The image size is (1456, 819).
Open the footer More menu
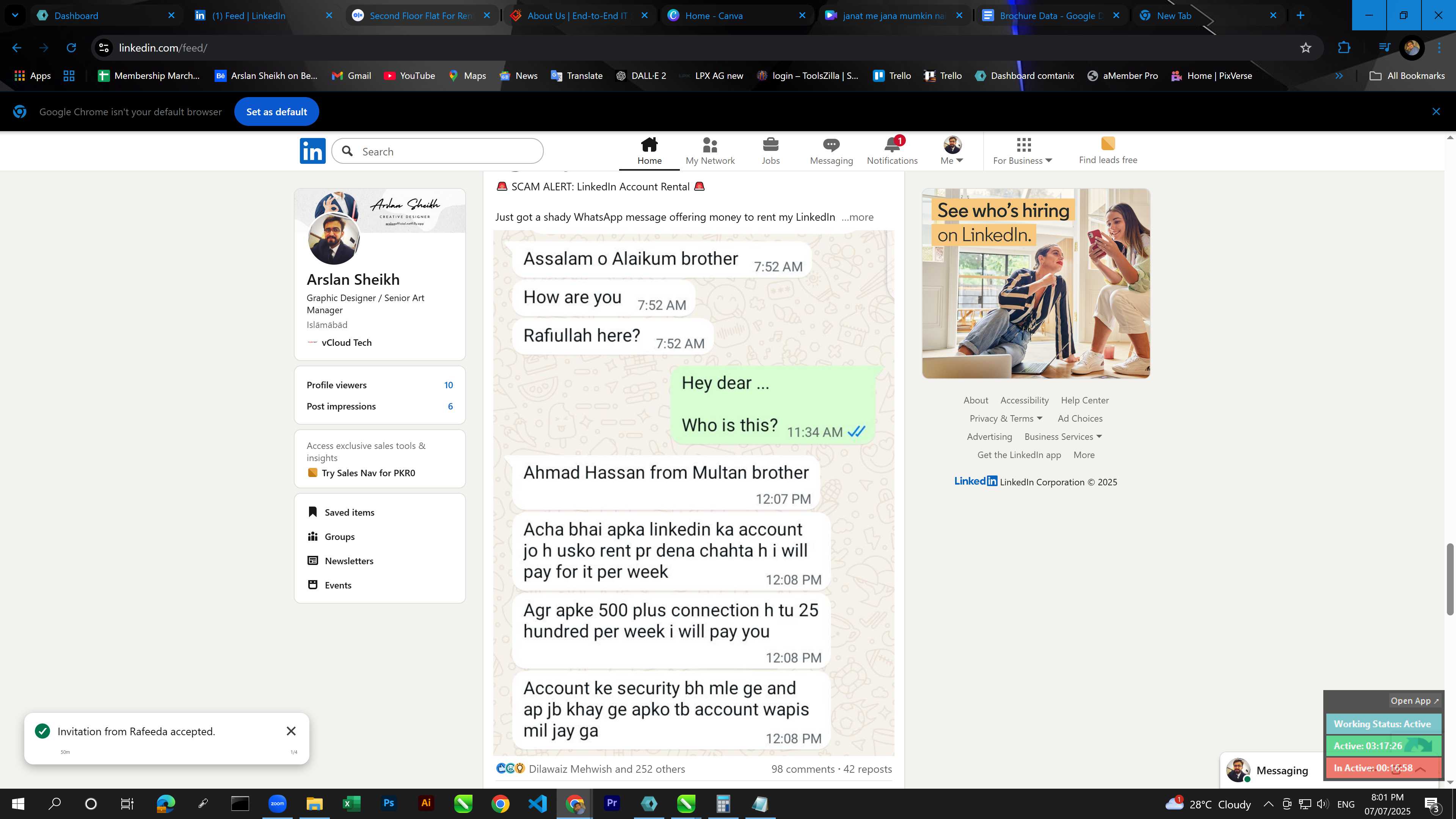pyautogui.click(x=1084, y=455)
